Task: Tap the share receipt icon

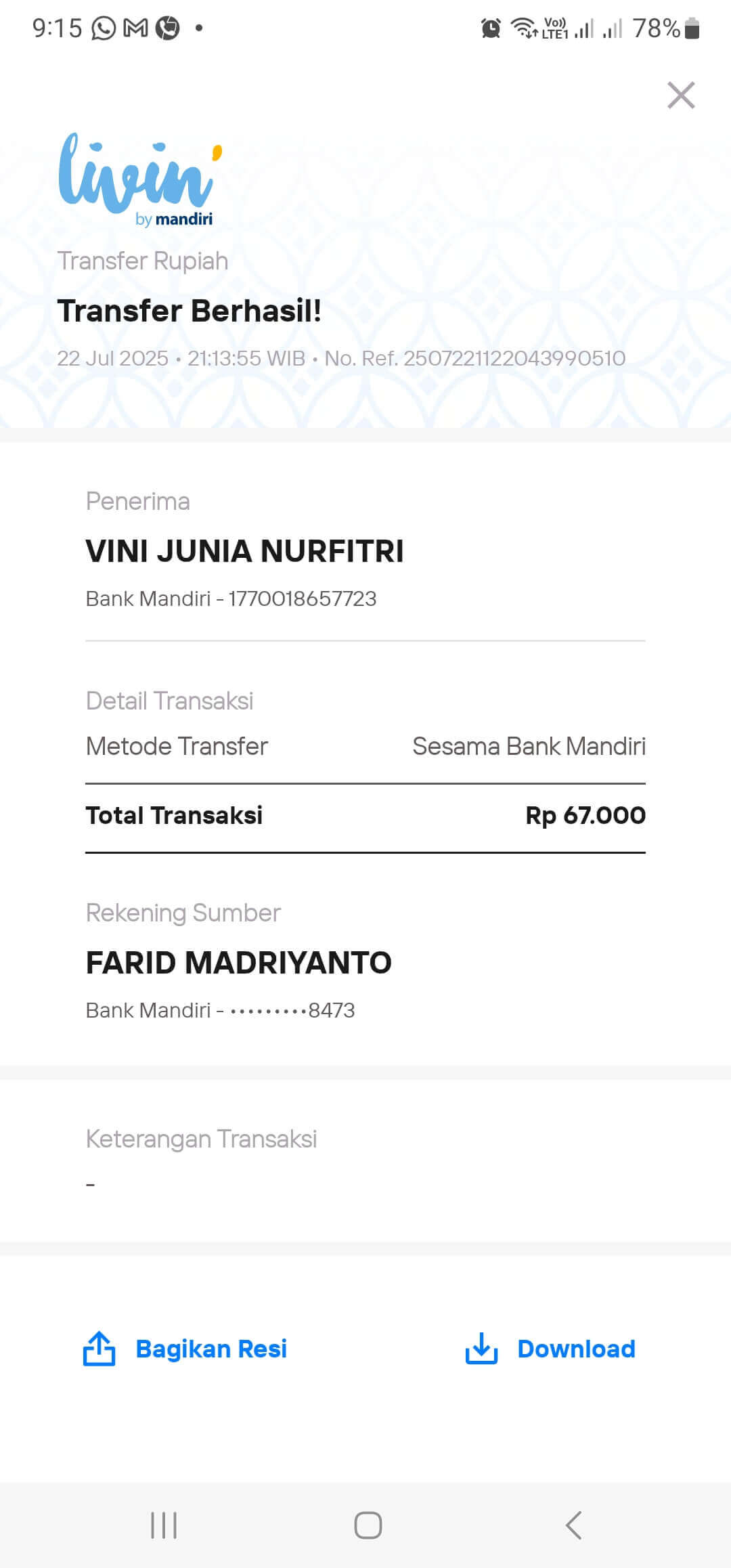Action: pyautogui.click(x=99, y=1349)
